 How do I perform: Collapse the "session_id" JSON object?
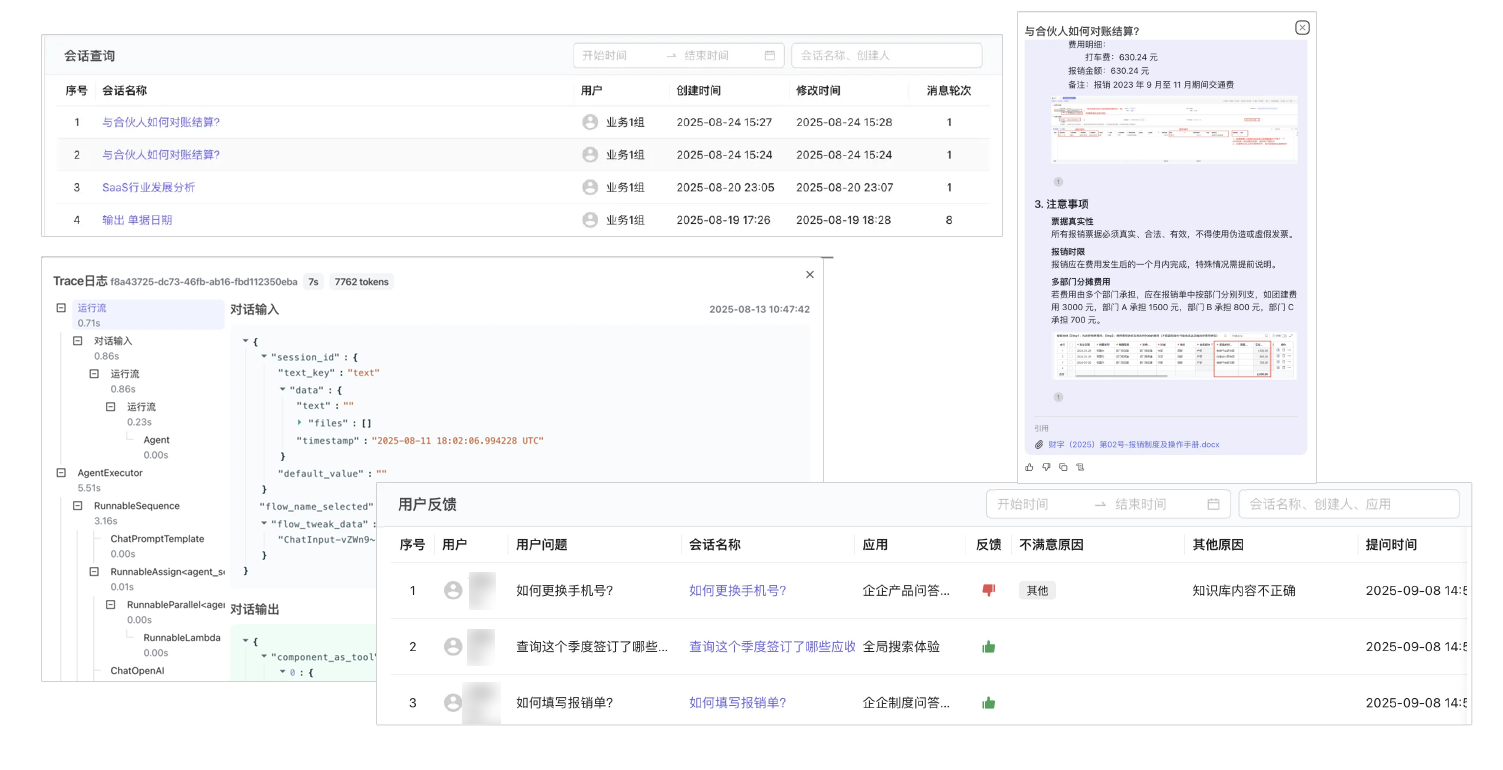pyautogui.click(x=263, y=357)
